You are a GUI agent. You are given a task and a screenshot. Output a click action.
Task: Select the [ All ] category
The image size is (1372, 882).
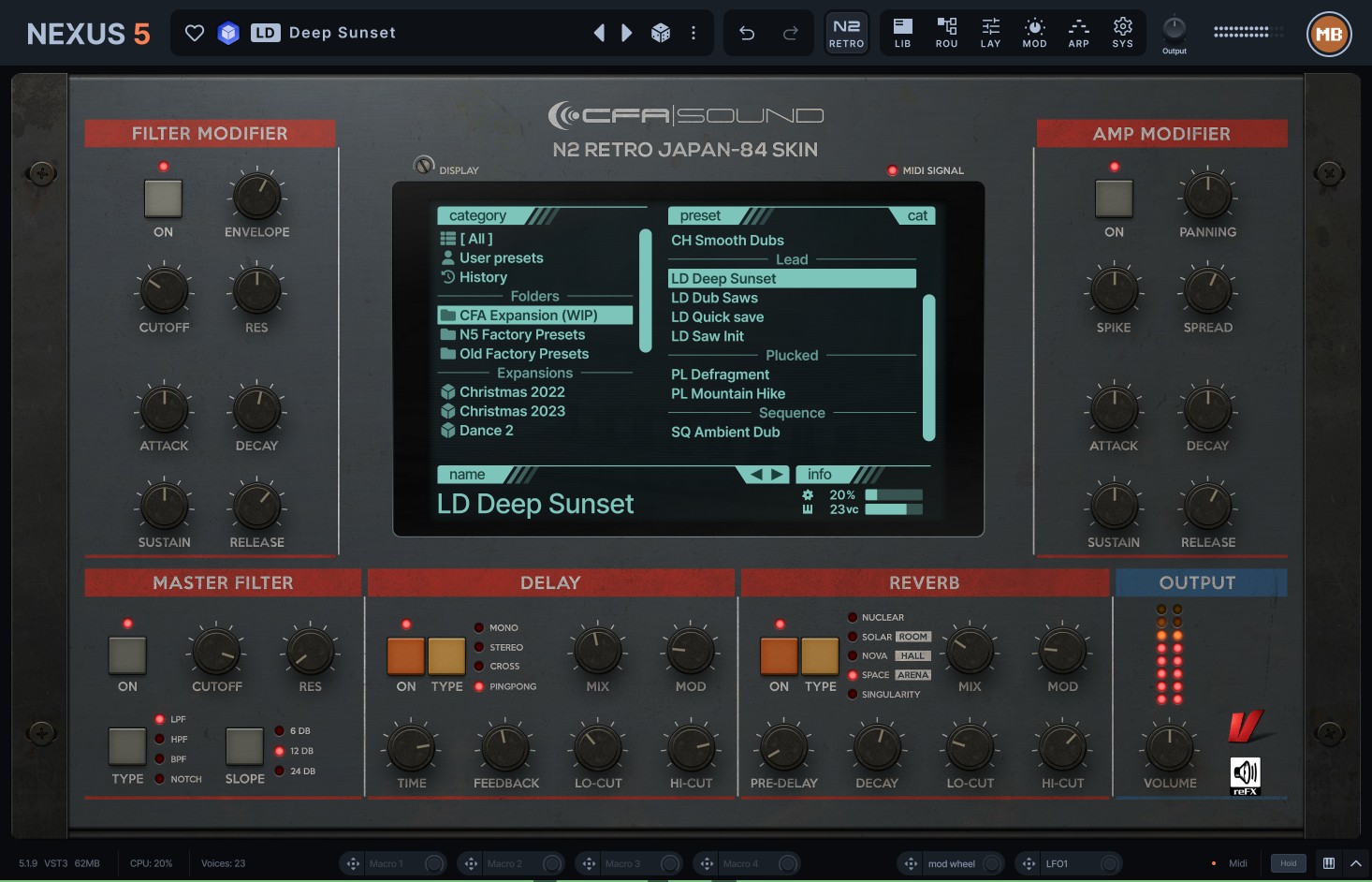point(536,239)
